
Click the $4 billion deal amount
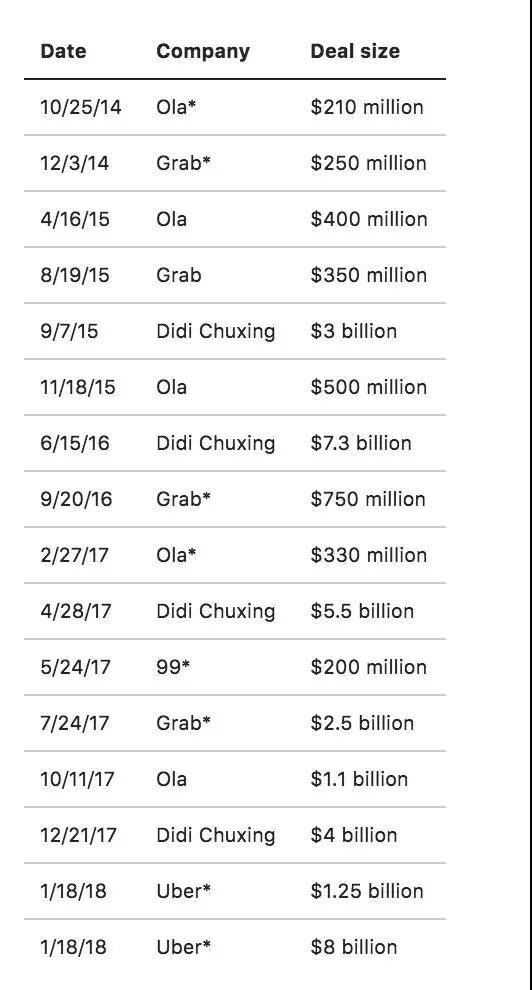click(353, 835)
